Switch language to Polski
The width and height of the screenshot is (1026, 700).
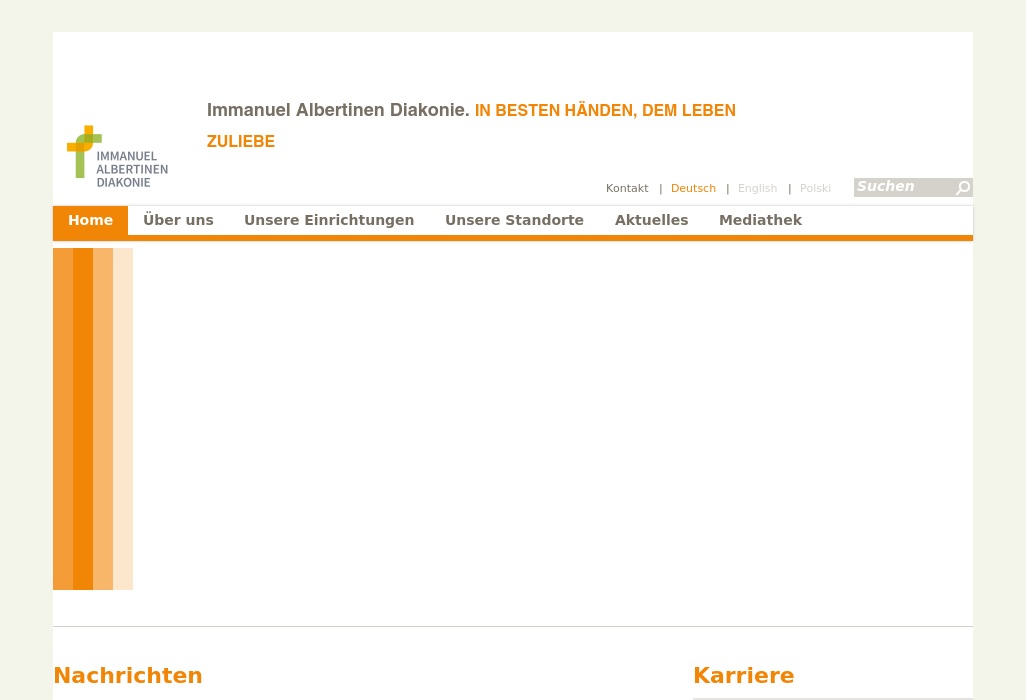coord(815,188)
